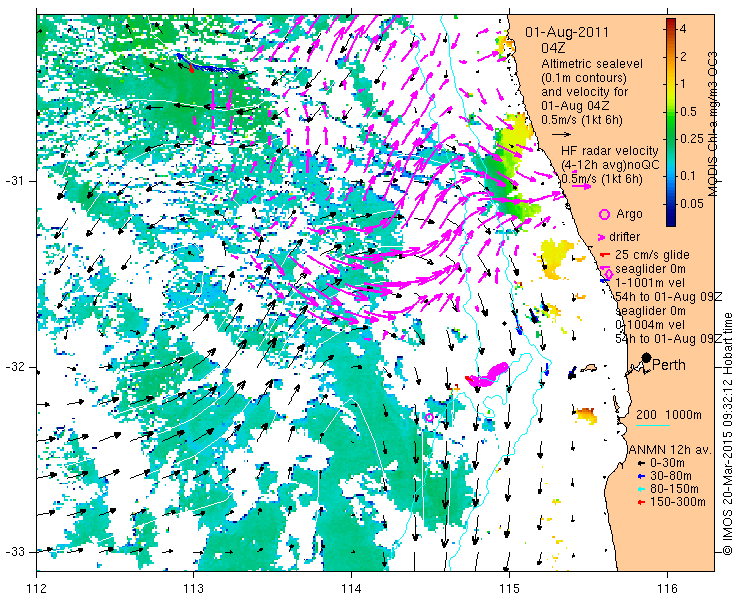The height and width of the screenshot is (600, 740).
Task: Click the colorbar value 0.05
Action: coord(691,203)
